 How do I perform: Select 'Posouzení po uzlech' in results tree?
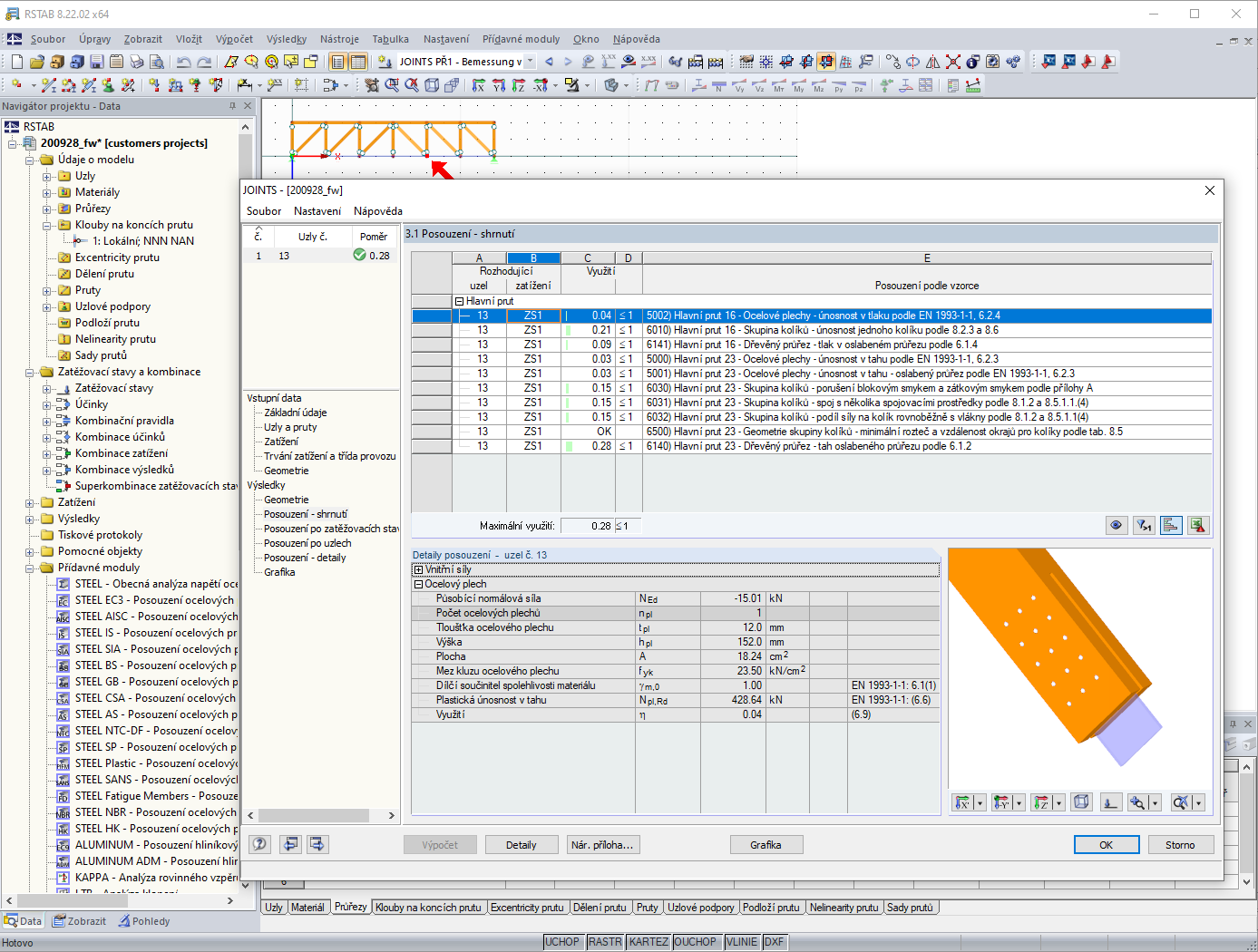click(307, 543)
